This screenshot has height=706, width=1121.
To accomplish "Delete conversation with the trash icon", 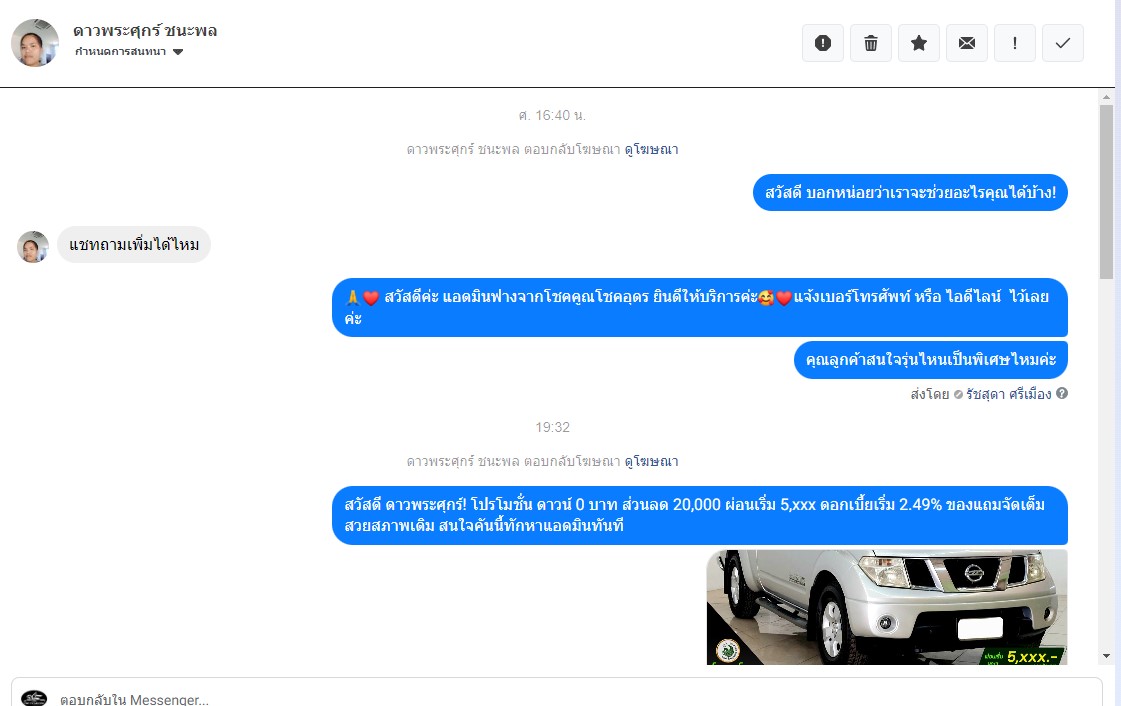I will point(871,43).
